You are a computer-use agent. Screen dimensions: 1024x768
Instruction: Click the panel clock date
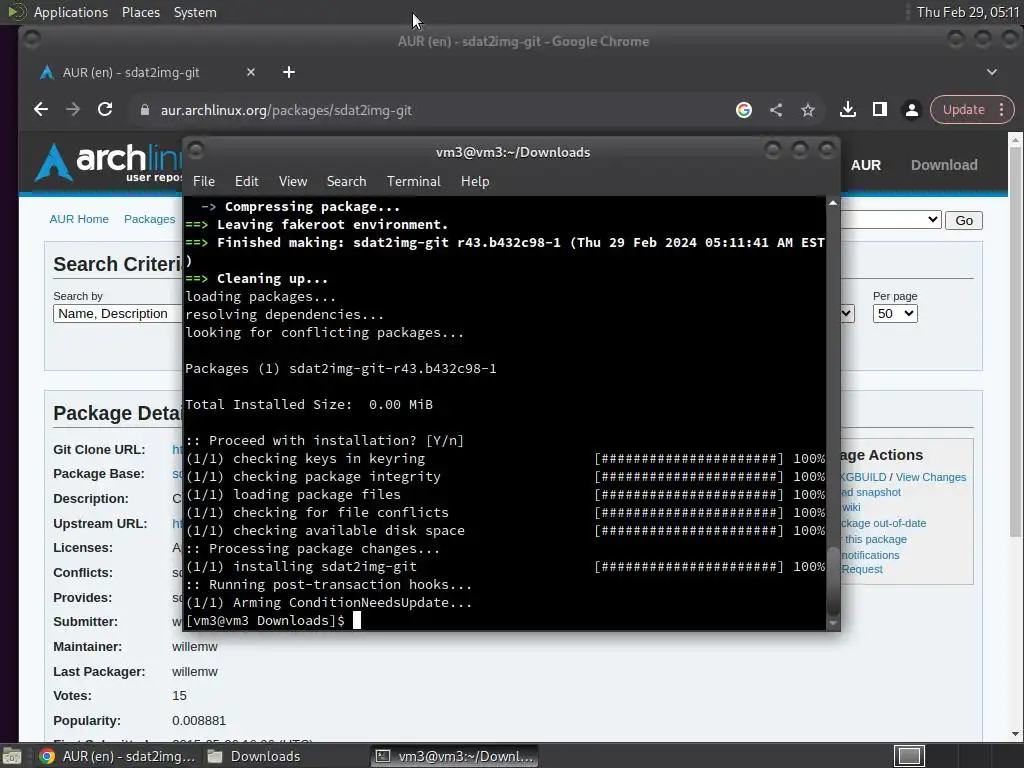(x=967, y=12)
